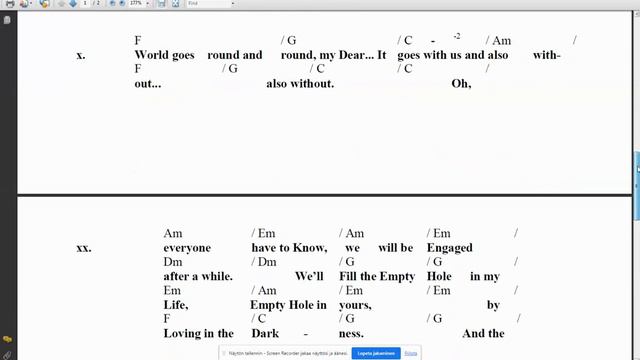This screenshot has width=640, height=360.
Task: Click the Print icon in the toolbar
Action: pos(10,4)
